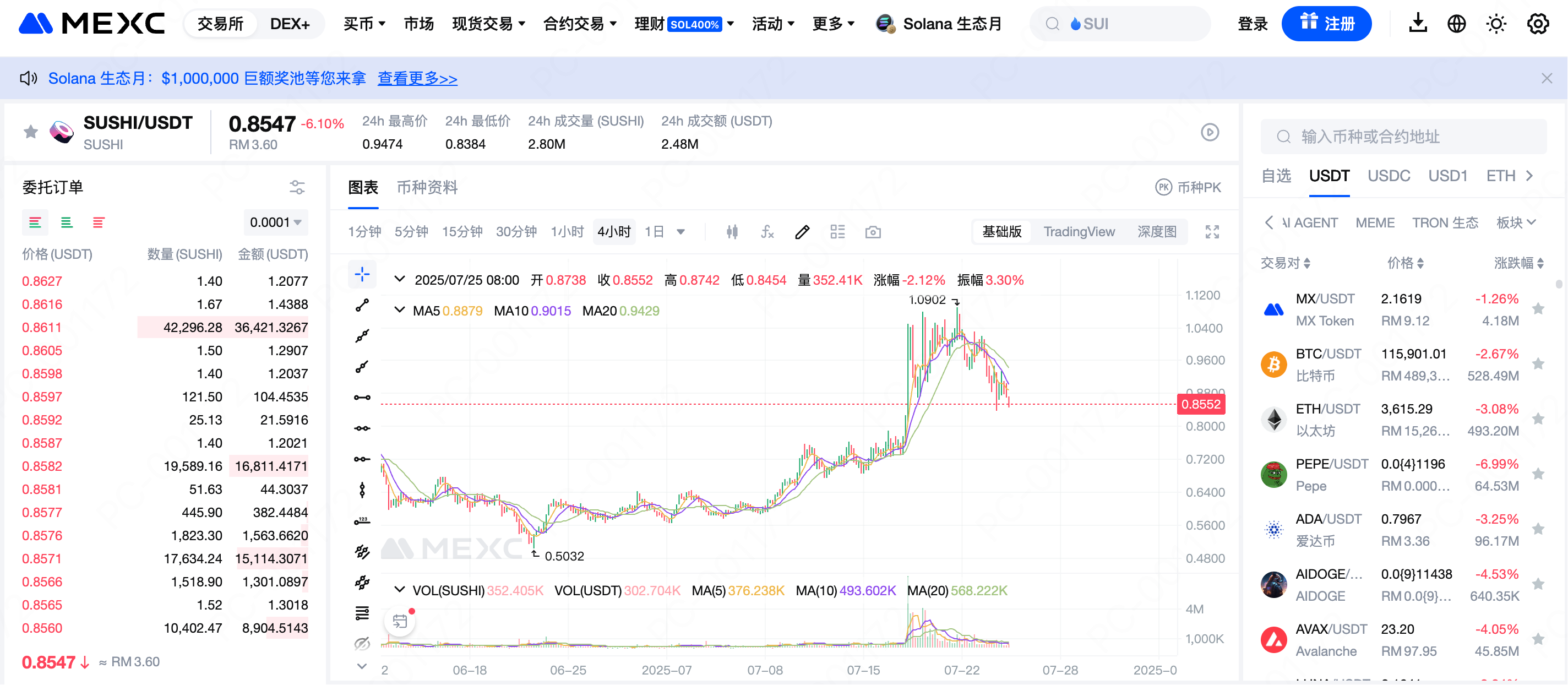Open the indicators fx icon

(x=767, y=232)
